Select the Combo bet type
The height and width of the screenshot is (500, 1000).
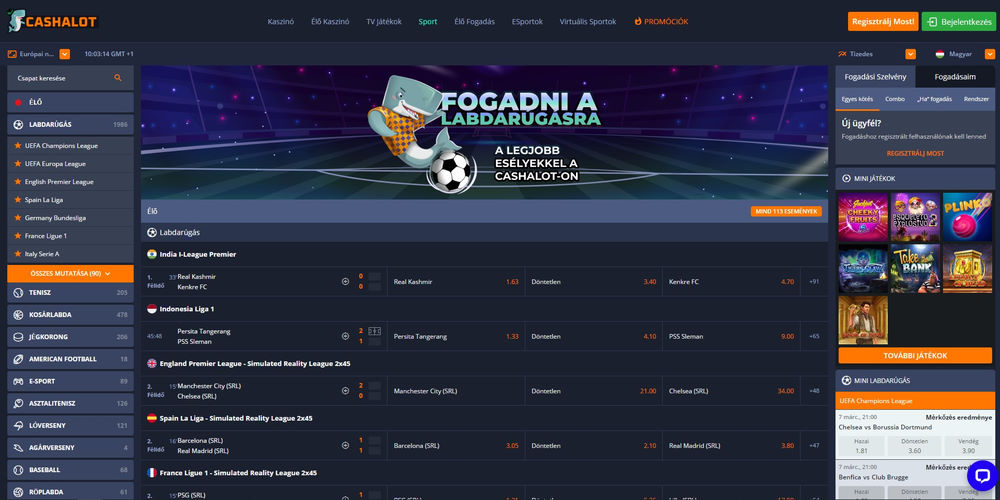click(895, 99)
